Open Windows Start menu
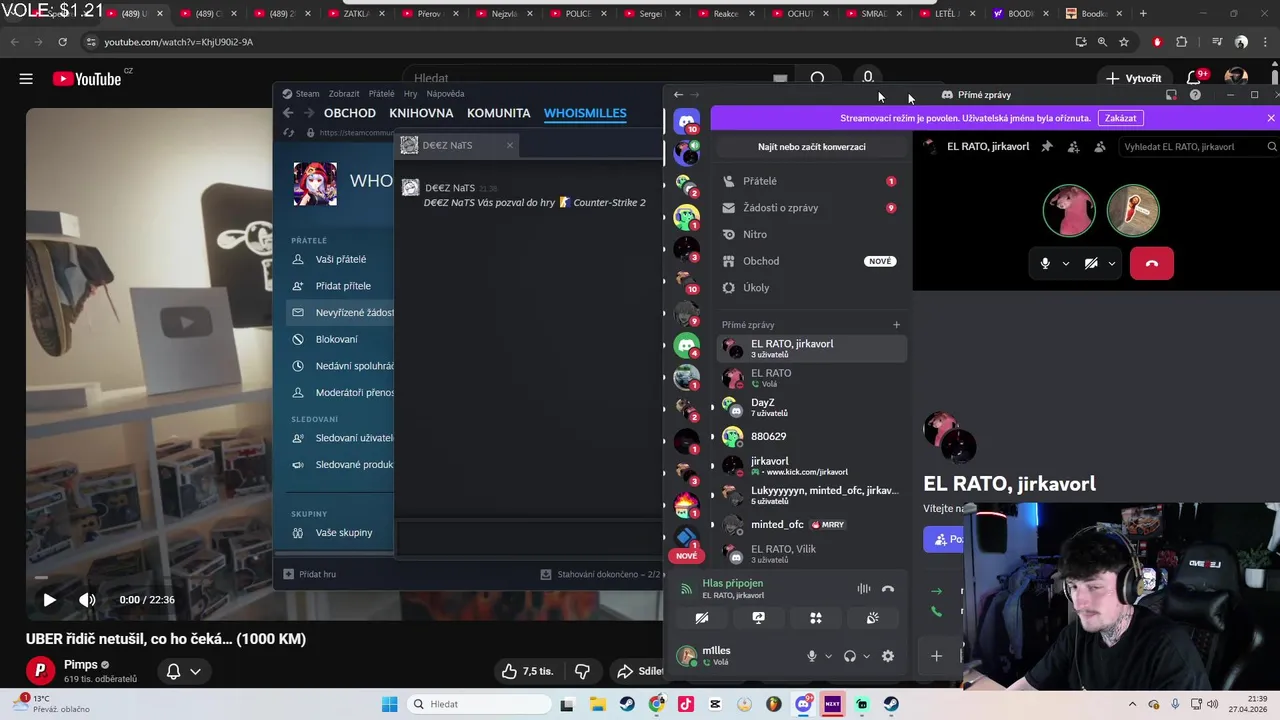 click(389, 704)
